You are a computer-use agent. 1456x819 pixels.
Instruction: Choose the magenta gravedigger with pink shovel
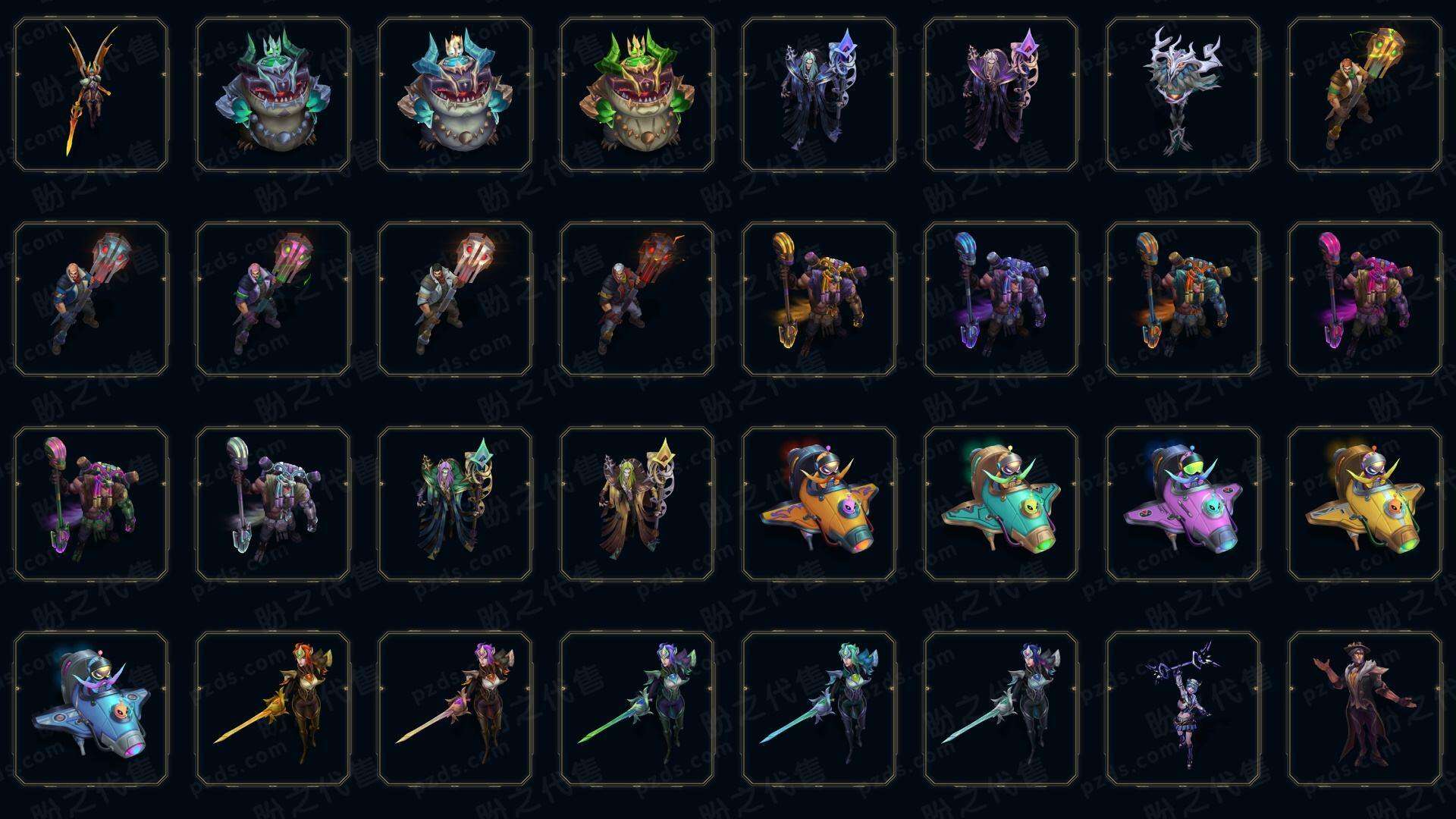point(1365,299)
